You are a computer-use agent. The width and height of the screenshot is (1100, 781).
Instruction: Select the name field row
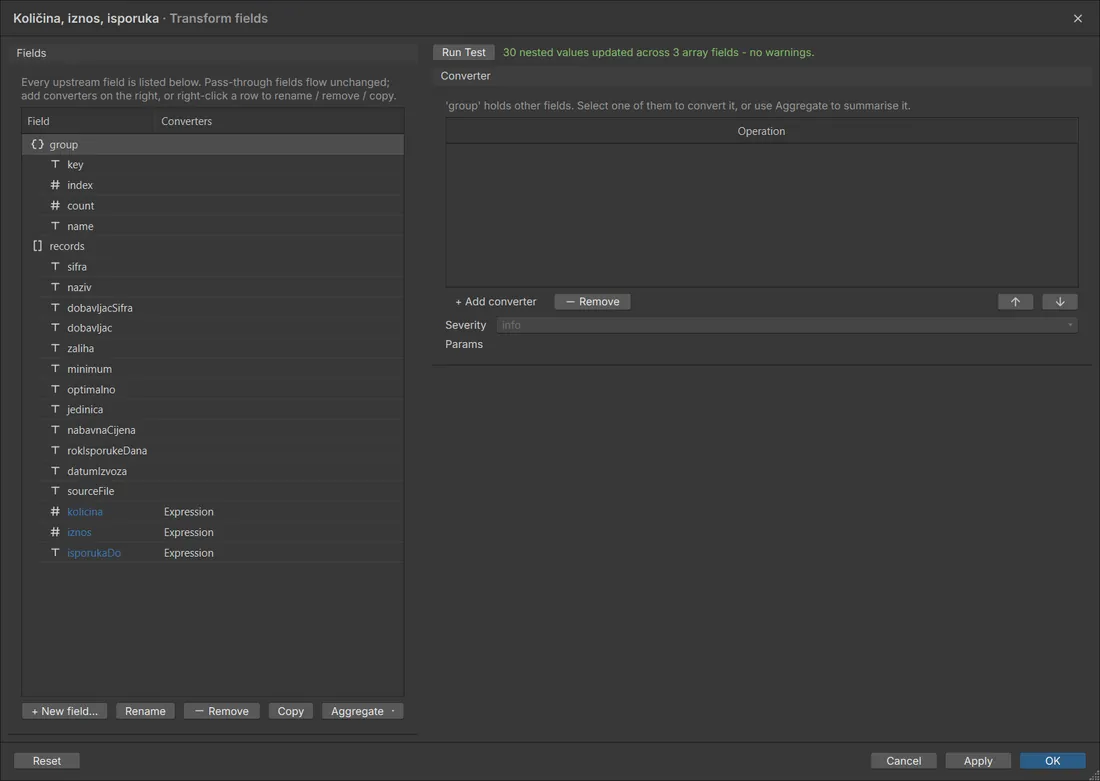[x=213, y=226]
